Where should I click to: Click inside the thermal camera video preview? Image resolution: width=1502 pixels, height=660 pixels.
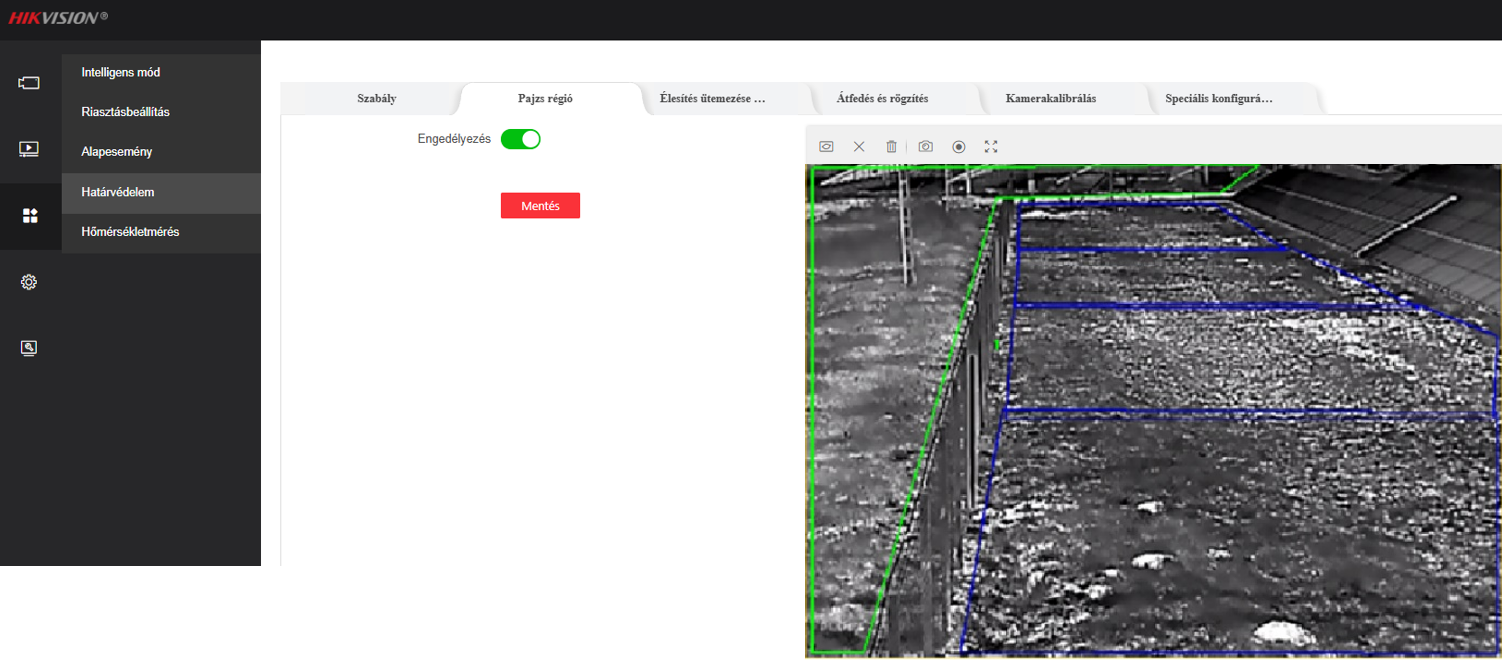coord(1153,411)
